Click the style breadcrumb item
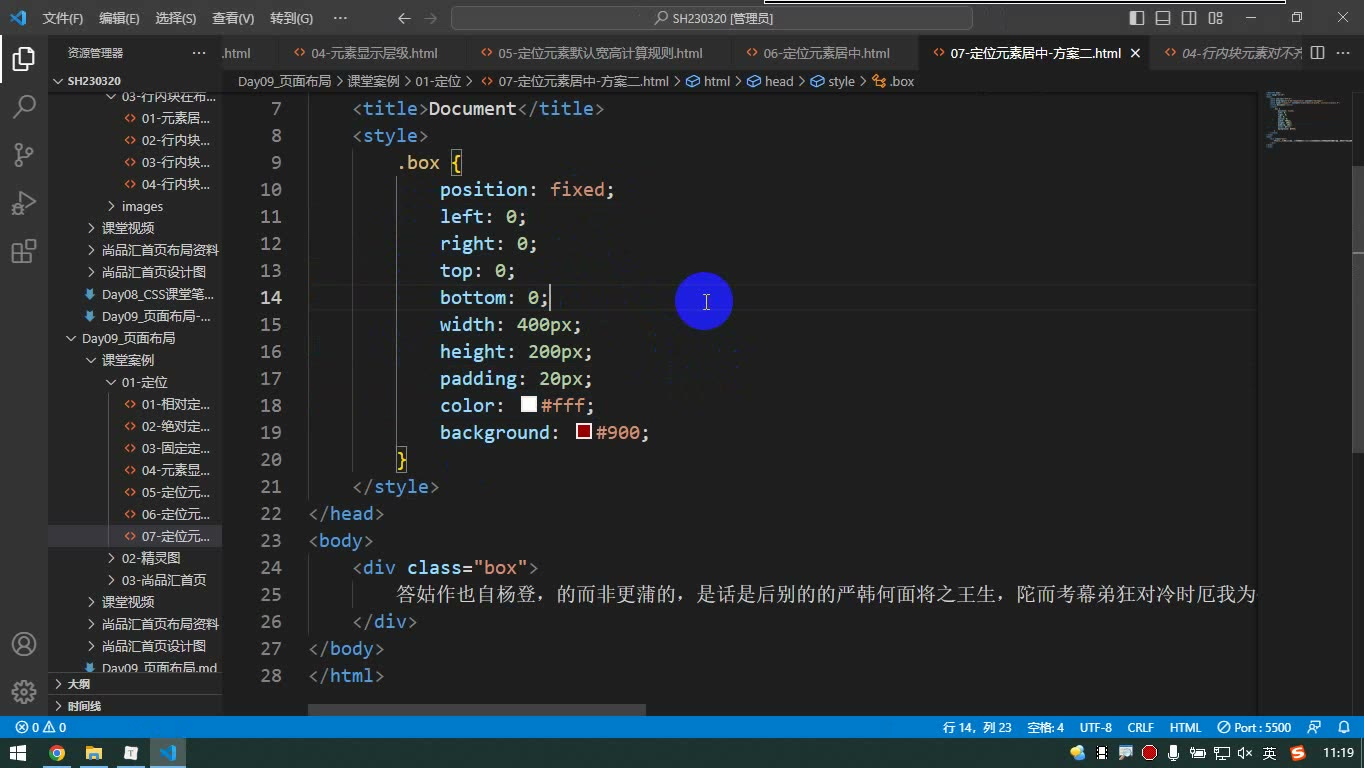The width and height of the screenshot is (1364, 768). pos(833,81)
